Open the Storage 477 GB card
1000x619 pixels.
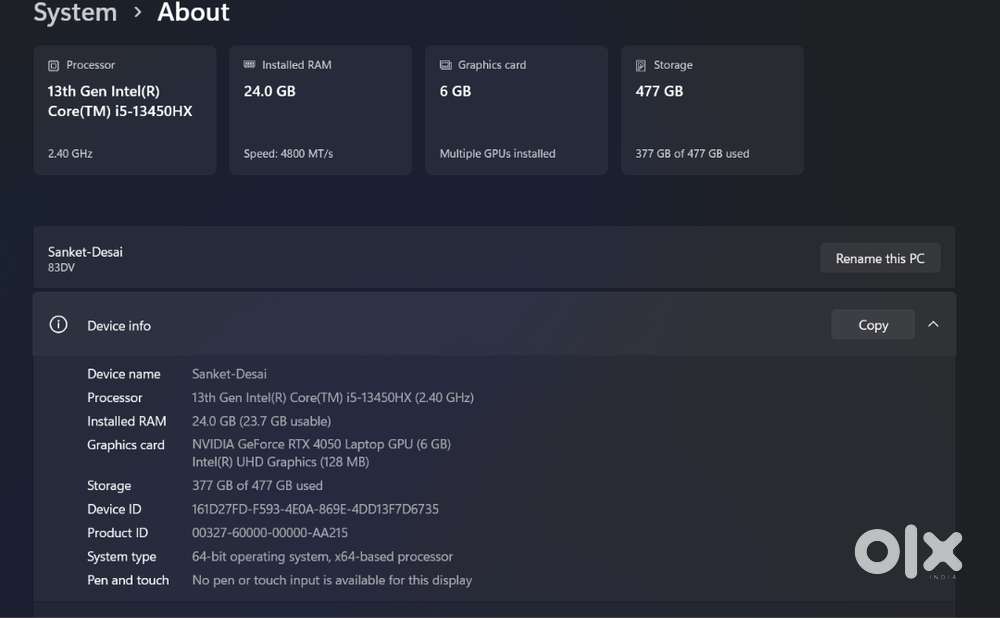point(712,110)
